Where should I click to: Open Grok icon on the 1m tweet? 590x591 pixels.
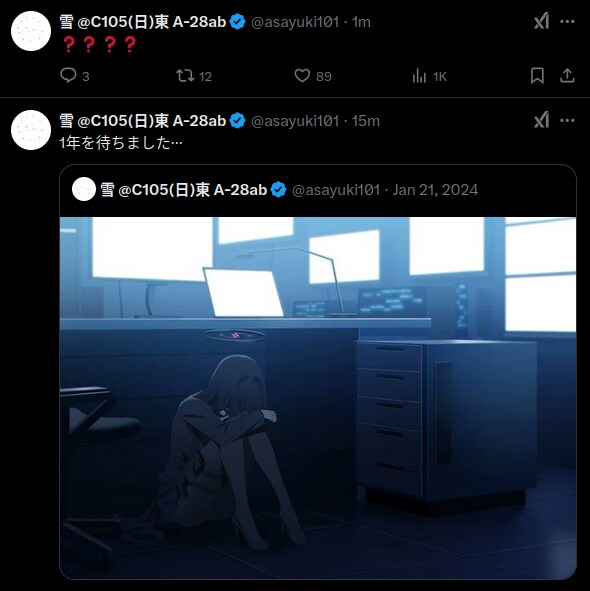pos(541,21)
